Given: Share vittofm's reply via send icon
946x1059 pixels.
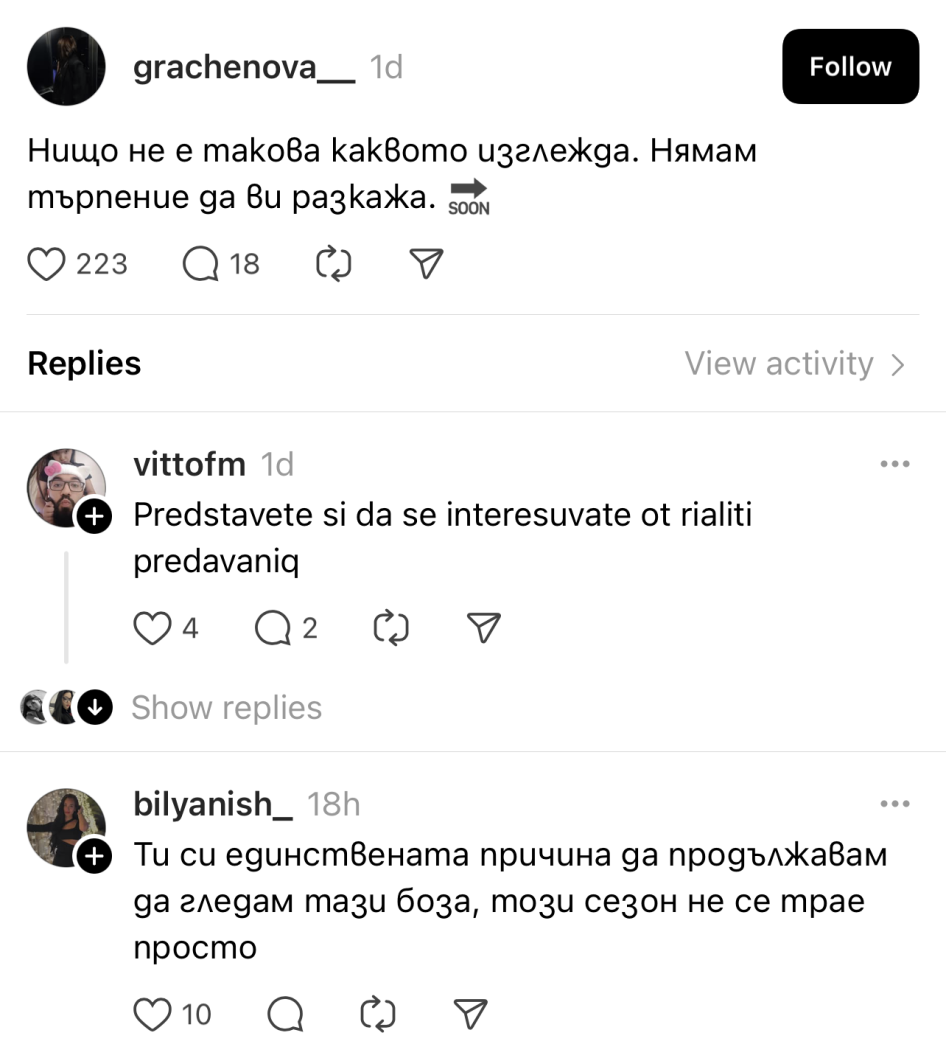Looking at the screenshot, I should 483,628.
